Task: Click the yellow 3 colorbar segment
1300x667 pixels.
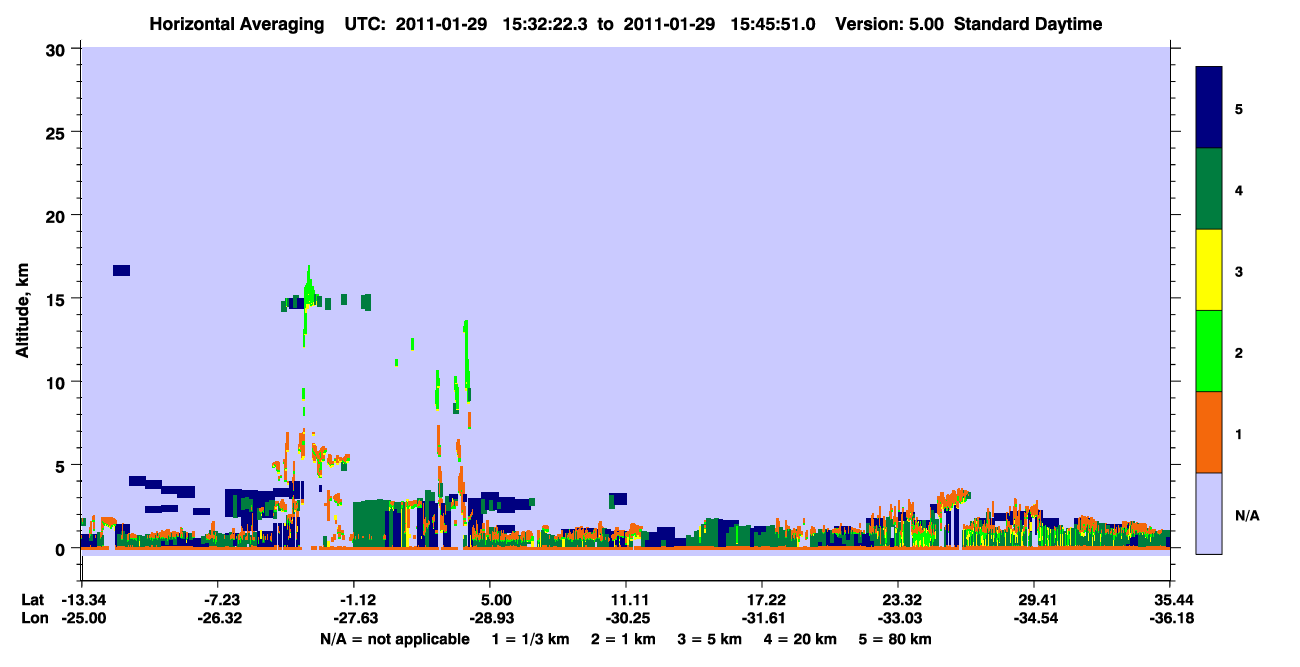Action: [1209, 270]
